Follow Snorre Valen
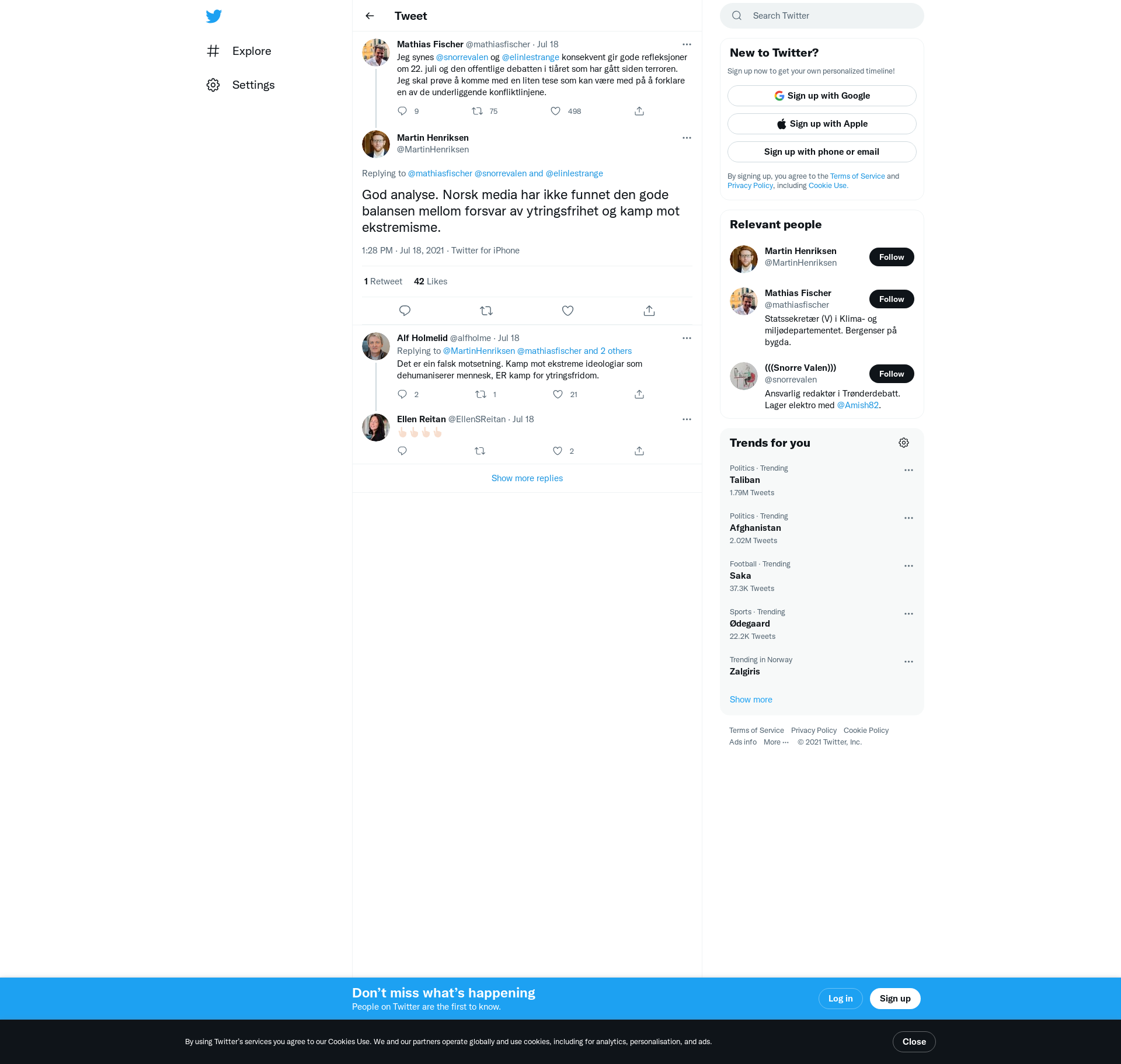The height and width of the screenshot is (1064, 1121). (891, 374)
